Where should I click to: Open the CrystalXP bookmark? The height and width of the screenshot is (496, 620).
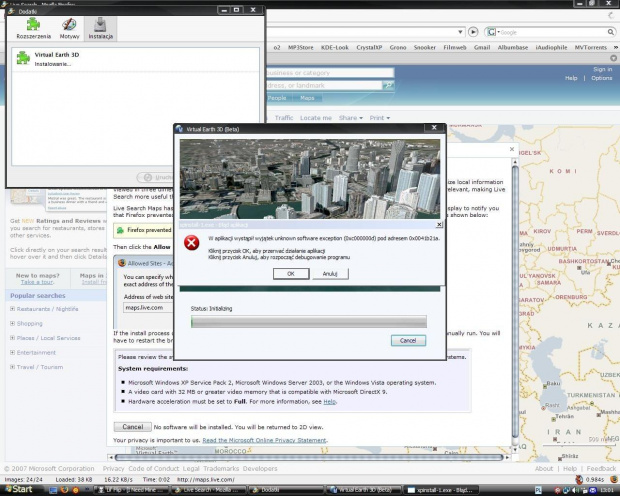click(369, 47)
